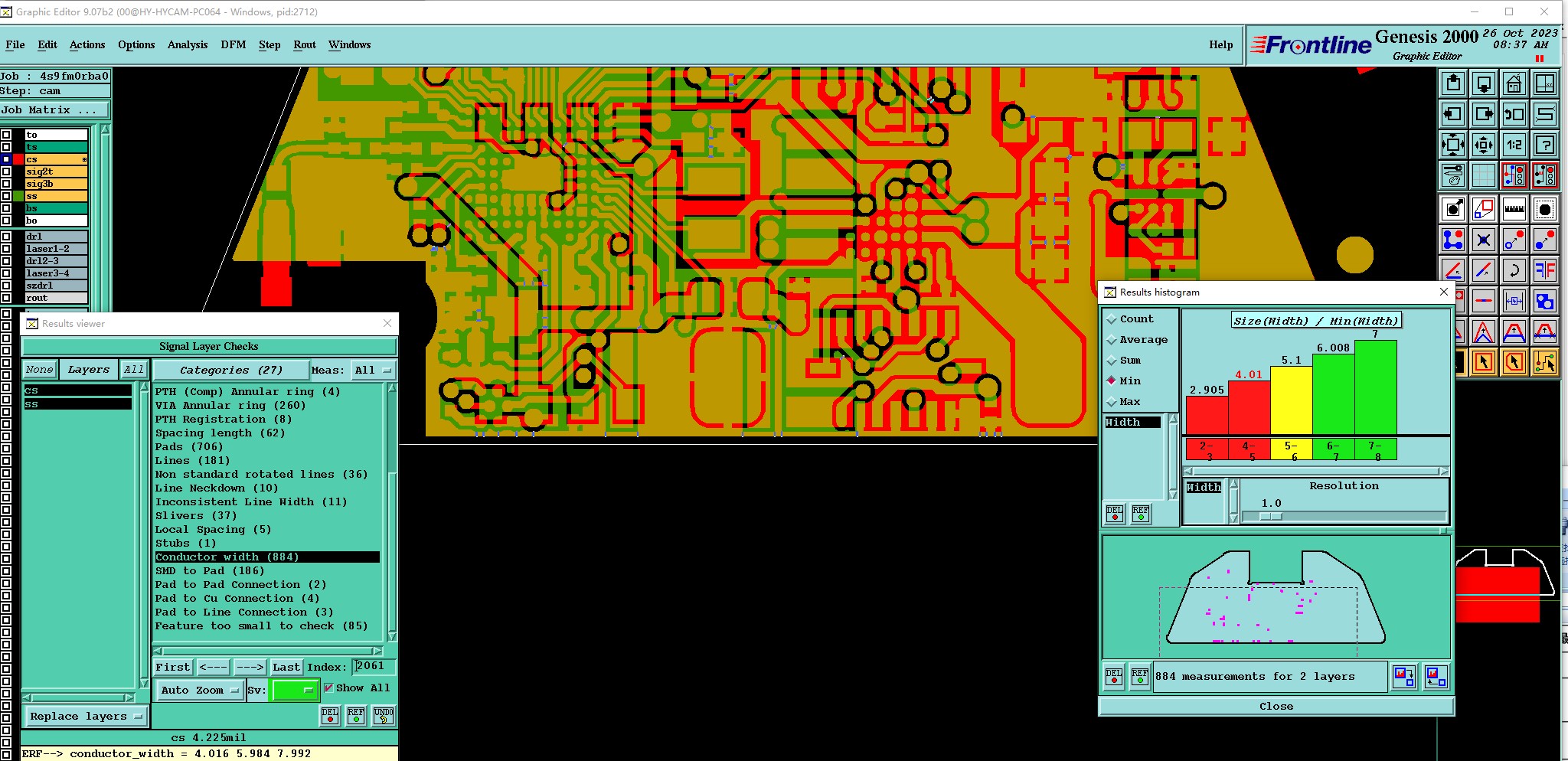Click the first histogram copy-to-layer icon

pos(1404,677)
